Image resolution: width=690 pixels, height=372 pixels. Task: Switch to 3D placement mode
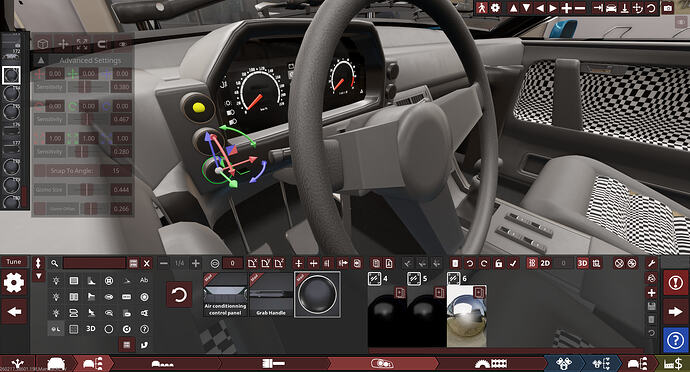582,263
